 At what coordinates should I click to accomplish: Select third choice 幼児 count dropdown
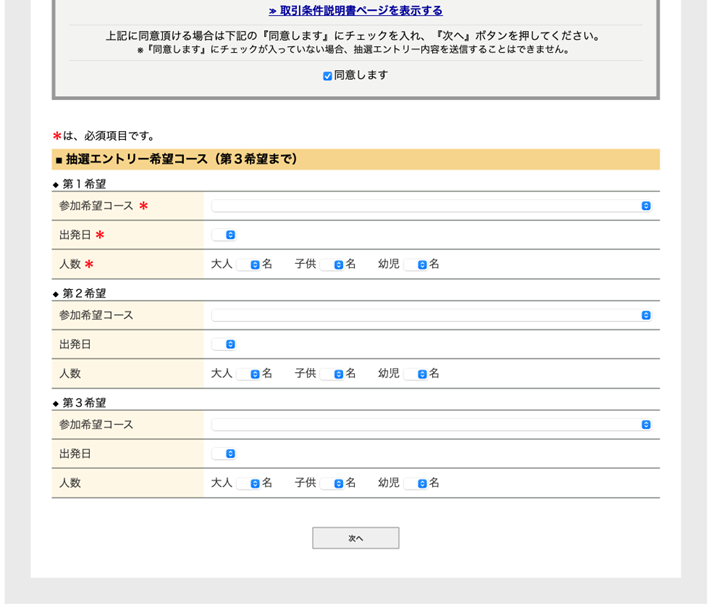[416, 483]
